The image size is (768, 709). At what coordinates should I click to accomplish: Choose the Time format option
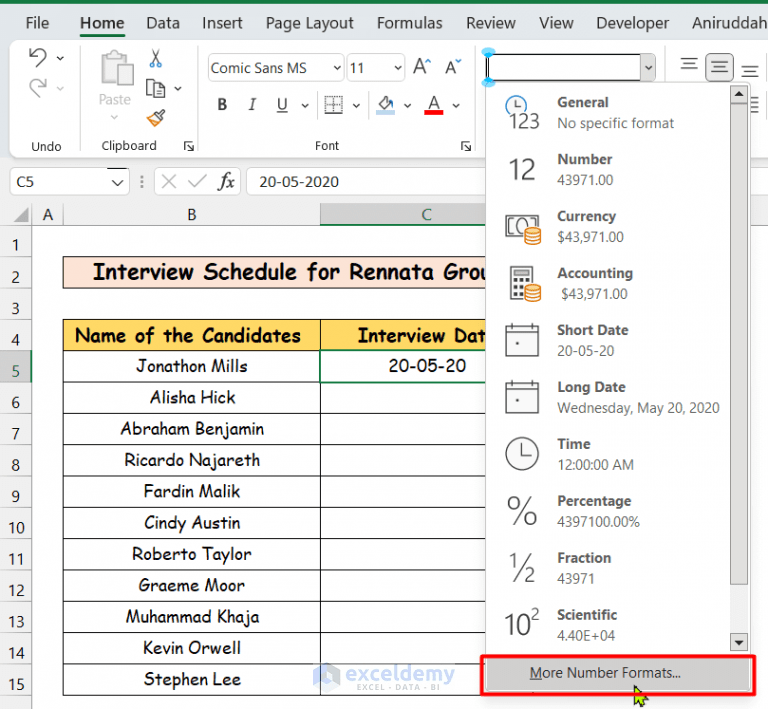608,454
